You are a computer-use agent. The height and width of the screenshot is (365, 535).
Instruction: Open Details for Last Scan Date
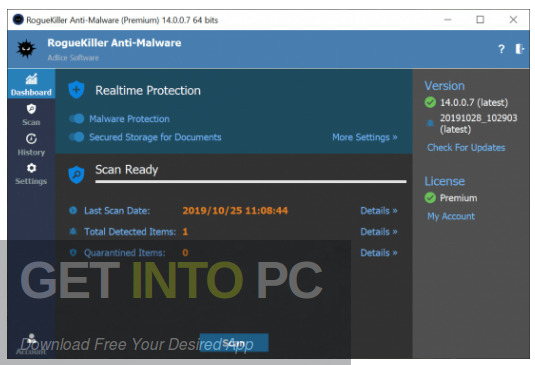coord(379,211)
